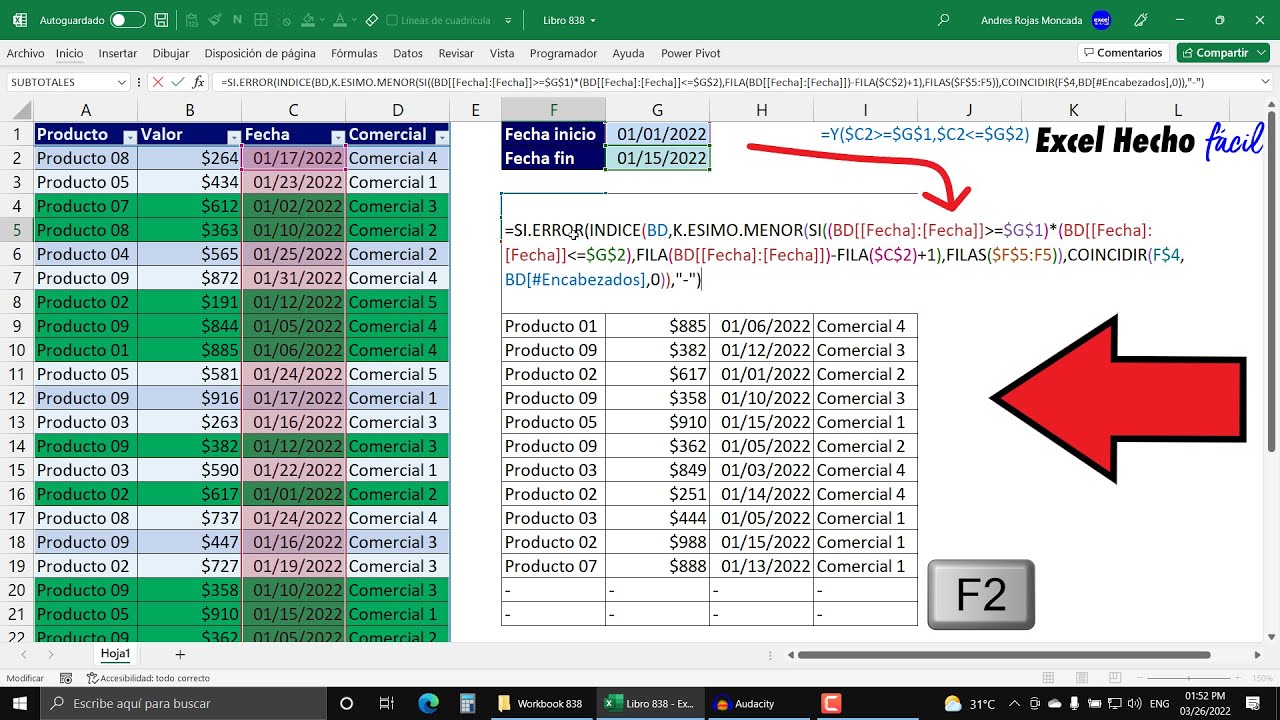Click zoom in plus button
This screenshot has width=1280, height=720.
[1237, 677]
